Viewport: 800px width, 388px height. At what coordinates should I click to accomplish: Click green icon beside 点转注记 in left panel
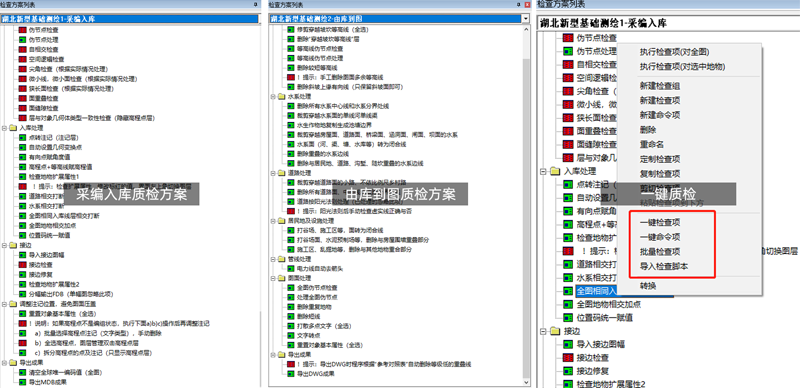[22, 137]
